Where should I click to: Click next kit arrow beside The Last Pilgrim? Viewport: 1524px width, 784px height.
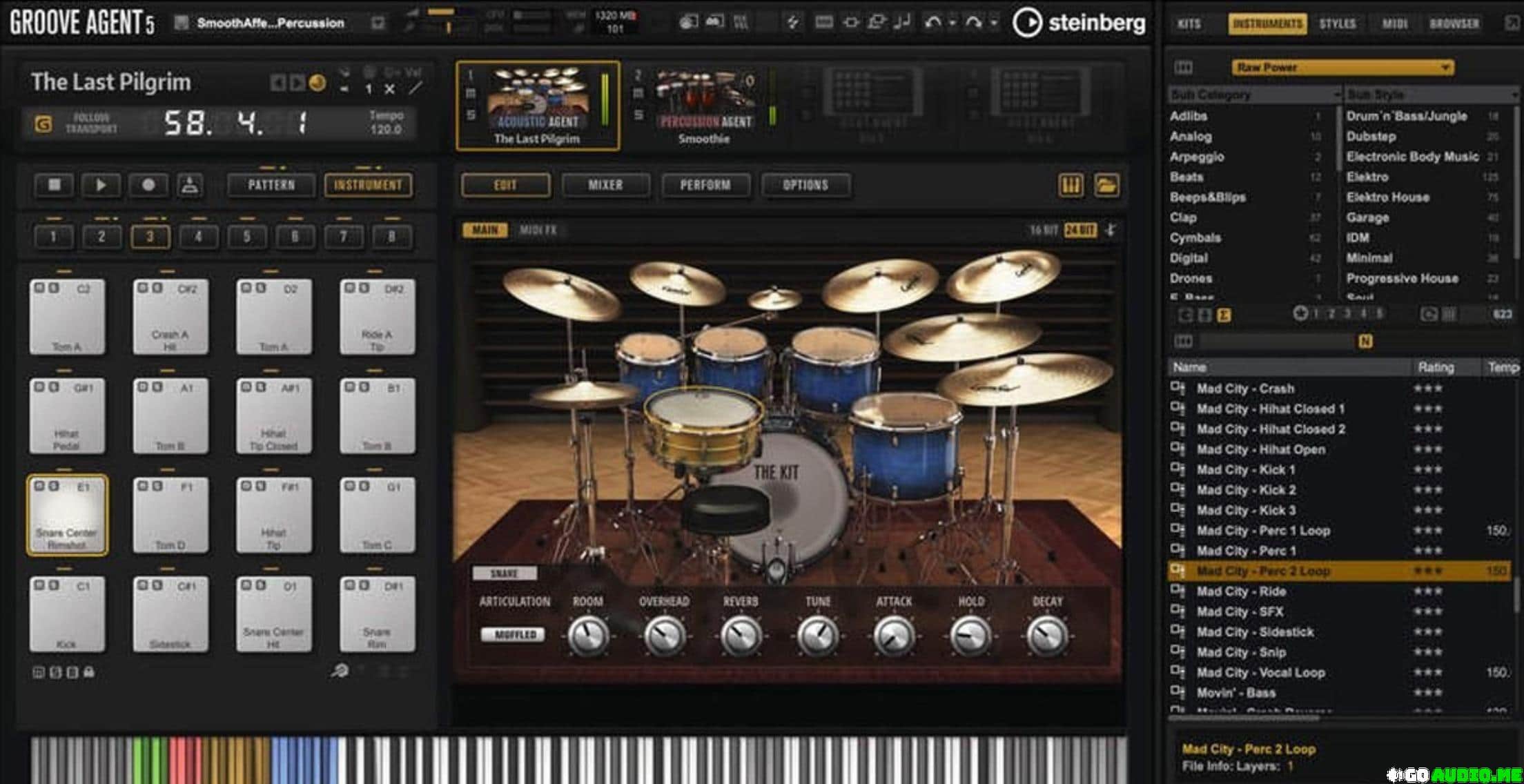coord(297,84)
